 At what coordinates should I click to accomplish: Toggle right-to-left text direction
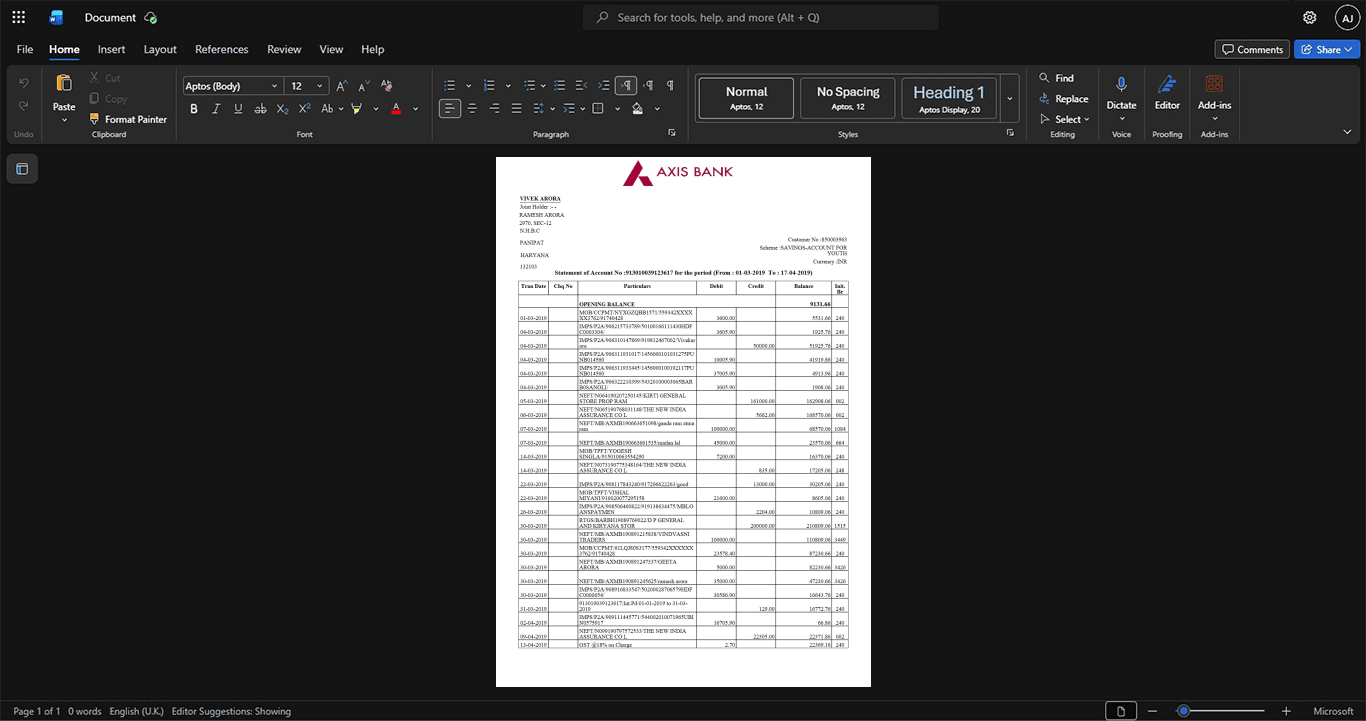[648, 86]
